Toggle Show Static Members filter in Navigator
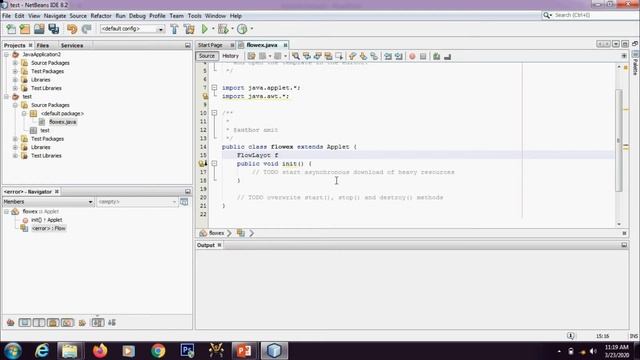 [39, 322]
